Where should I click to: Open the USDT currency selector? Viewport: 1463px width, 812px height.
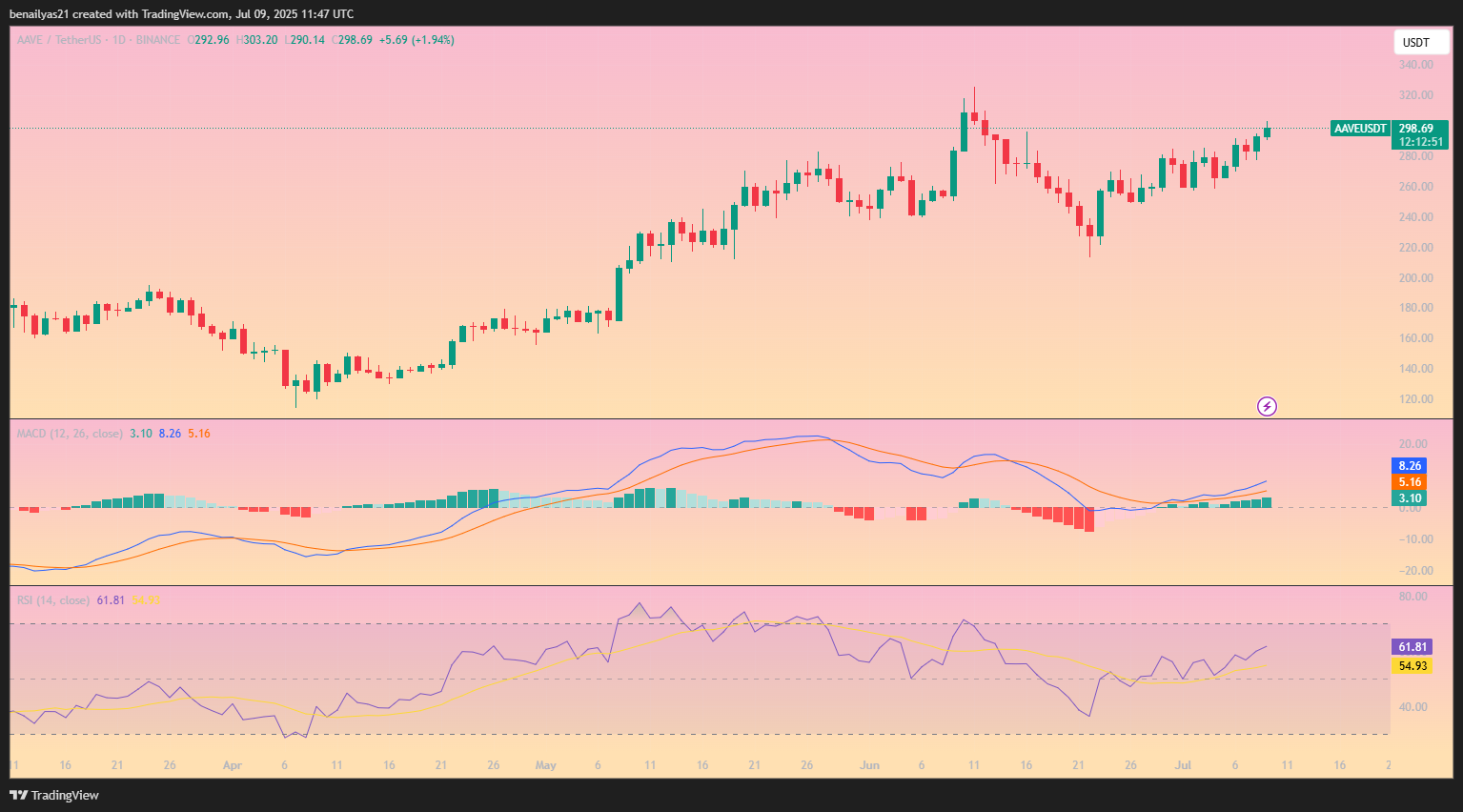tap(1416, 43)
